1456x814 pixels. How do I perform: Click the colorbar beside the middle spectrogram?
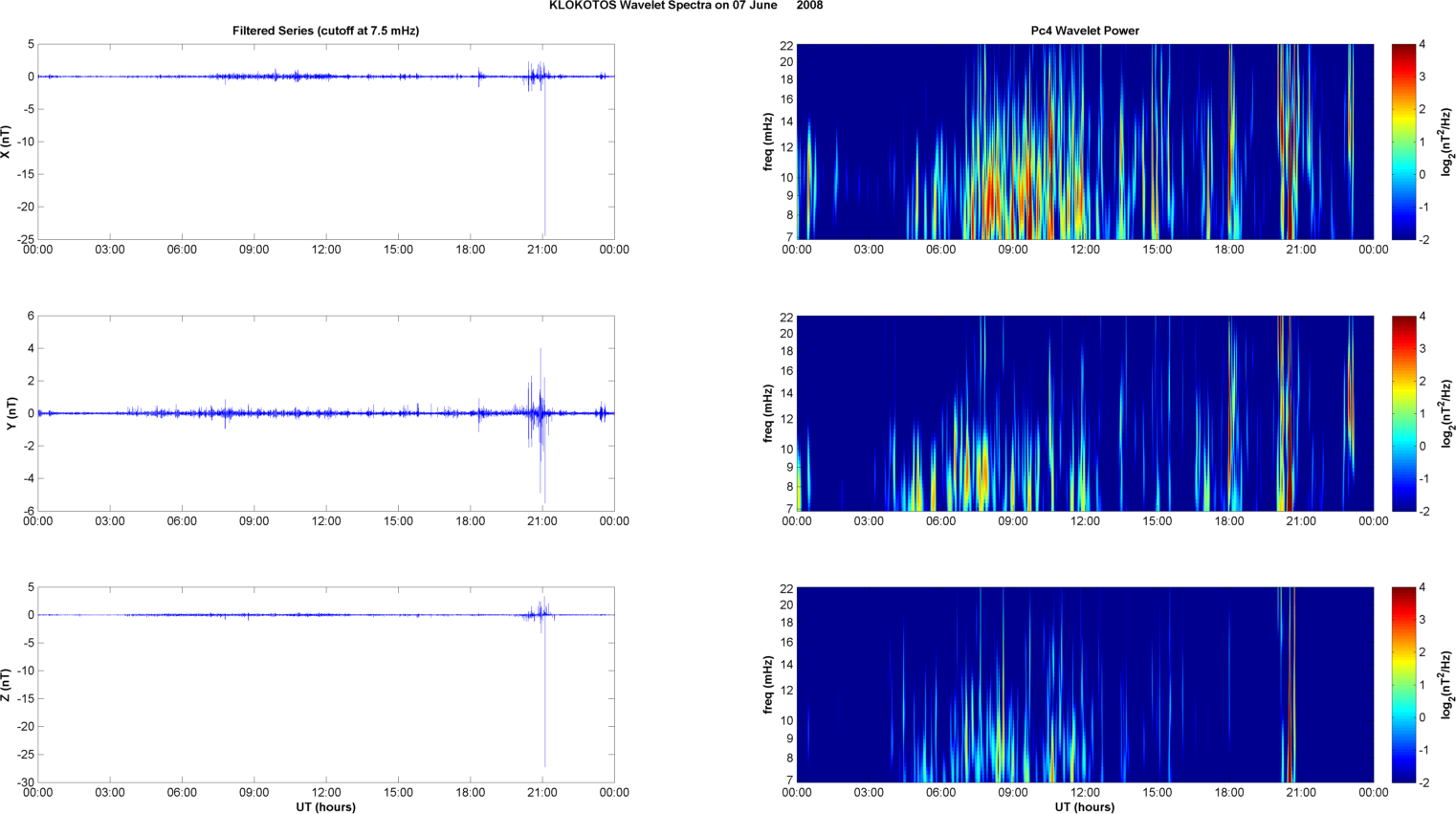click(1402, 413)
